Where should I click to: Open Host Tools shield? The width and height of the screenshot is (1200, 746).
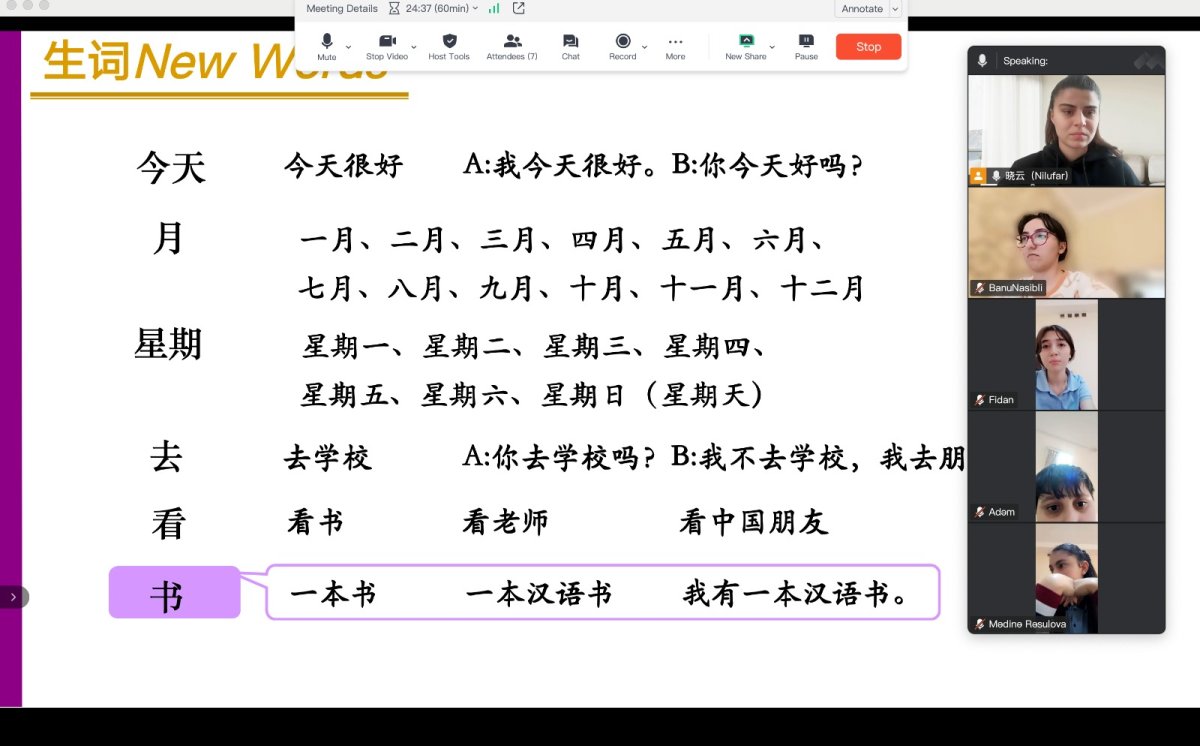[x=449, y=46]
